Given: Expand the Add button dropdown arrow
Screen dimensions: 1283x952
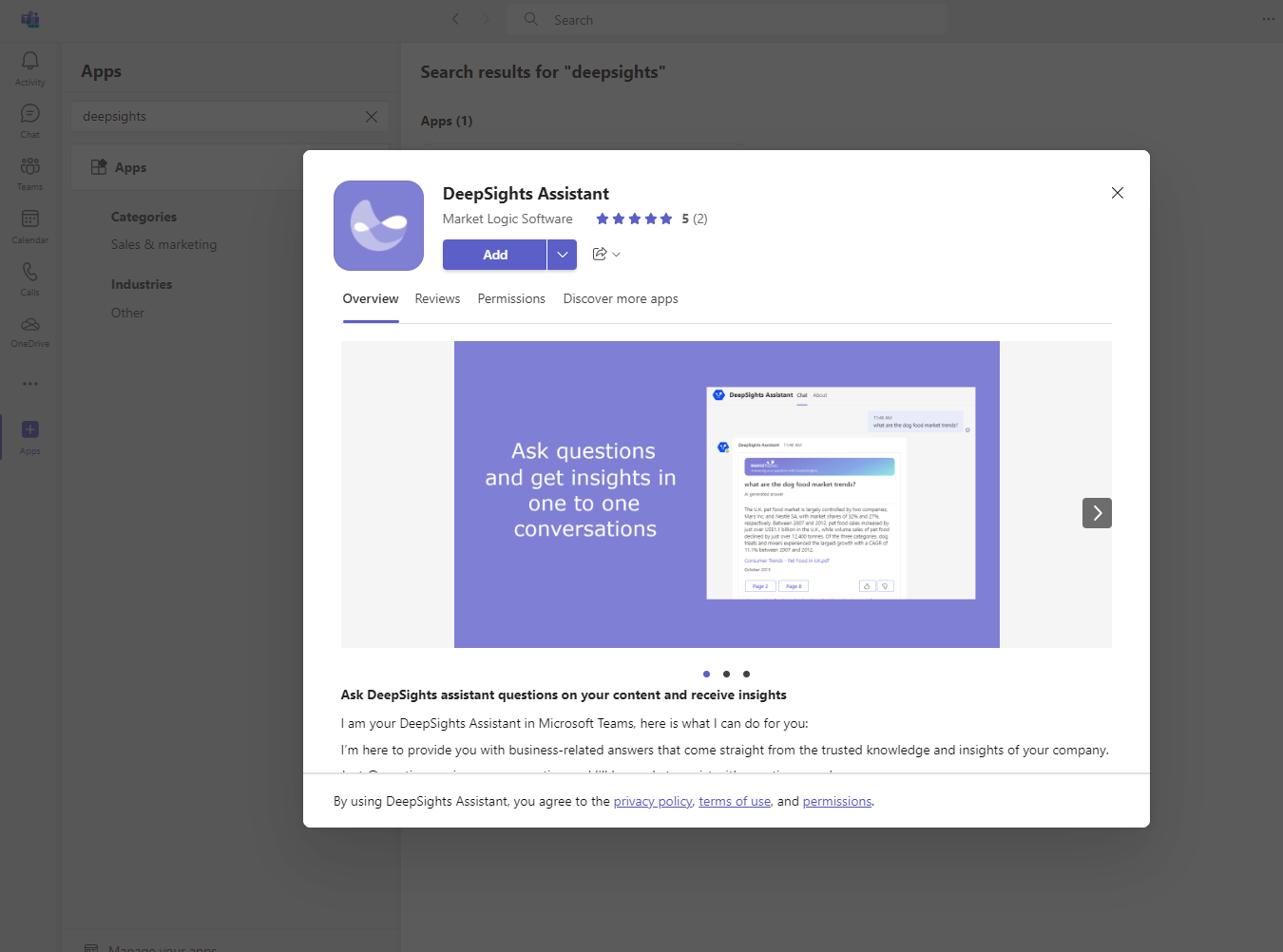Looking at the screenshot, I should point(563,255).
